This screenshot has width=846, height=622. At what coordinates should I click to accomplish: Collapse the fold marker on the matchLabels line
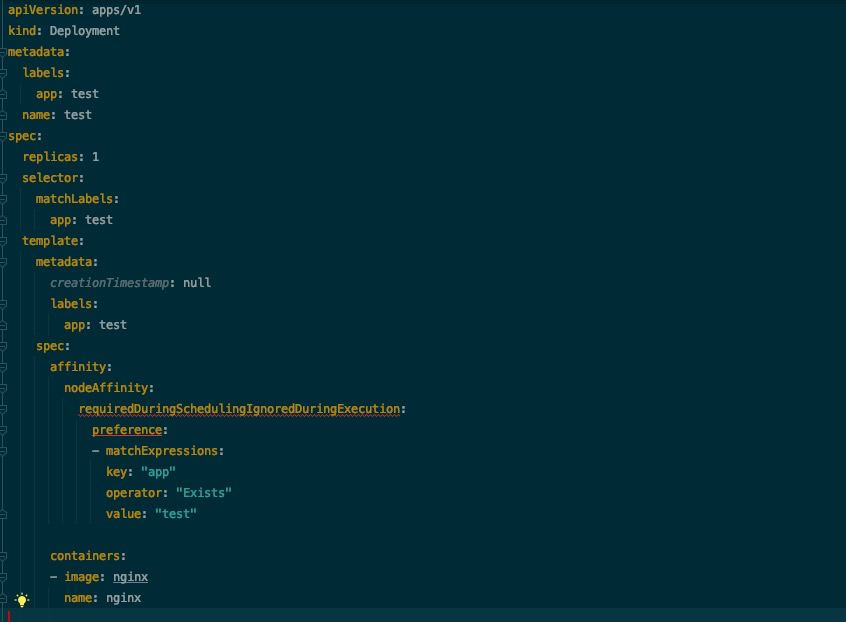[x=3, y=200]
